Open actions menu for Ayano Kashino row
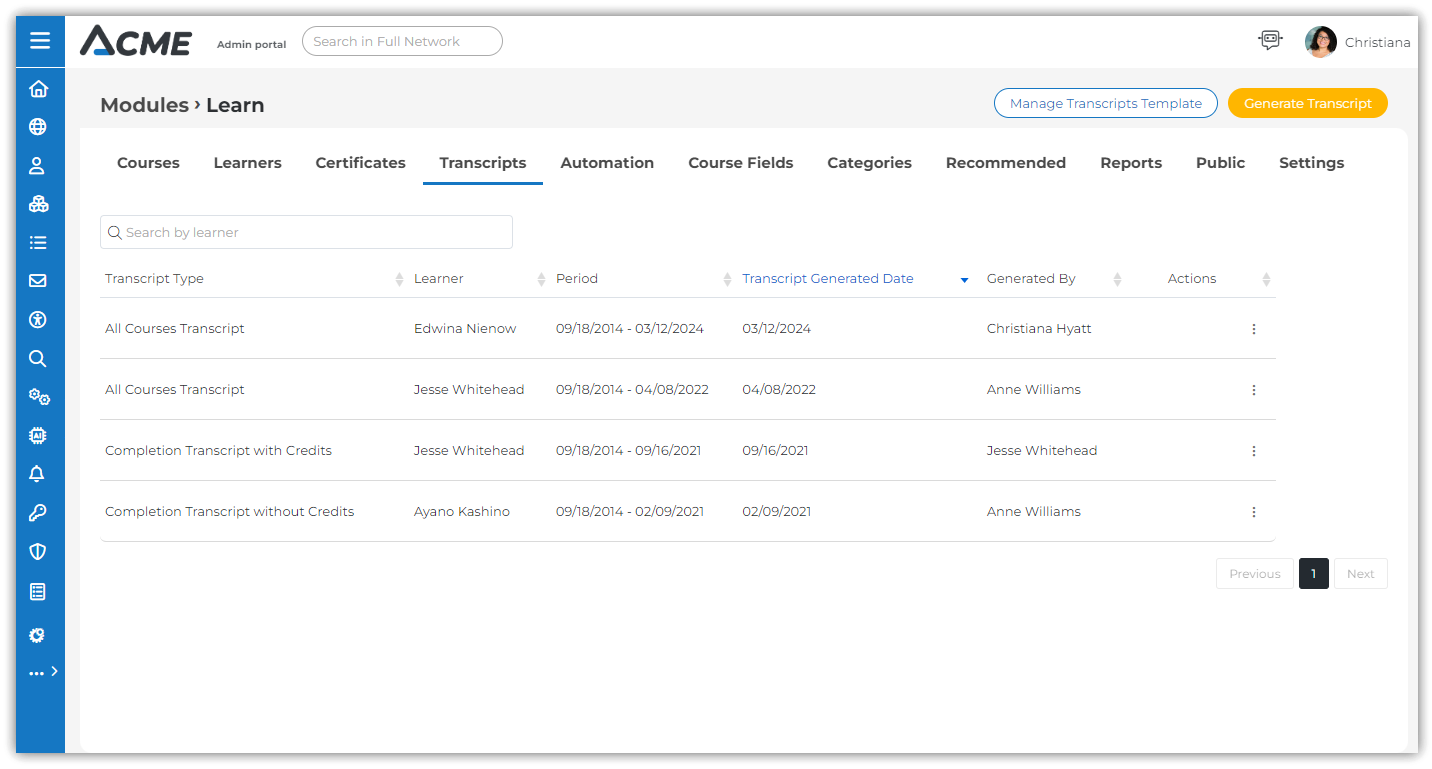This screenshot has width=1432, height=769. click(x=1253, y=512)
